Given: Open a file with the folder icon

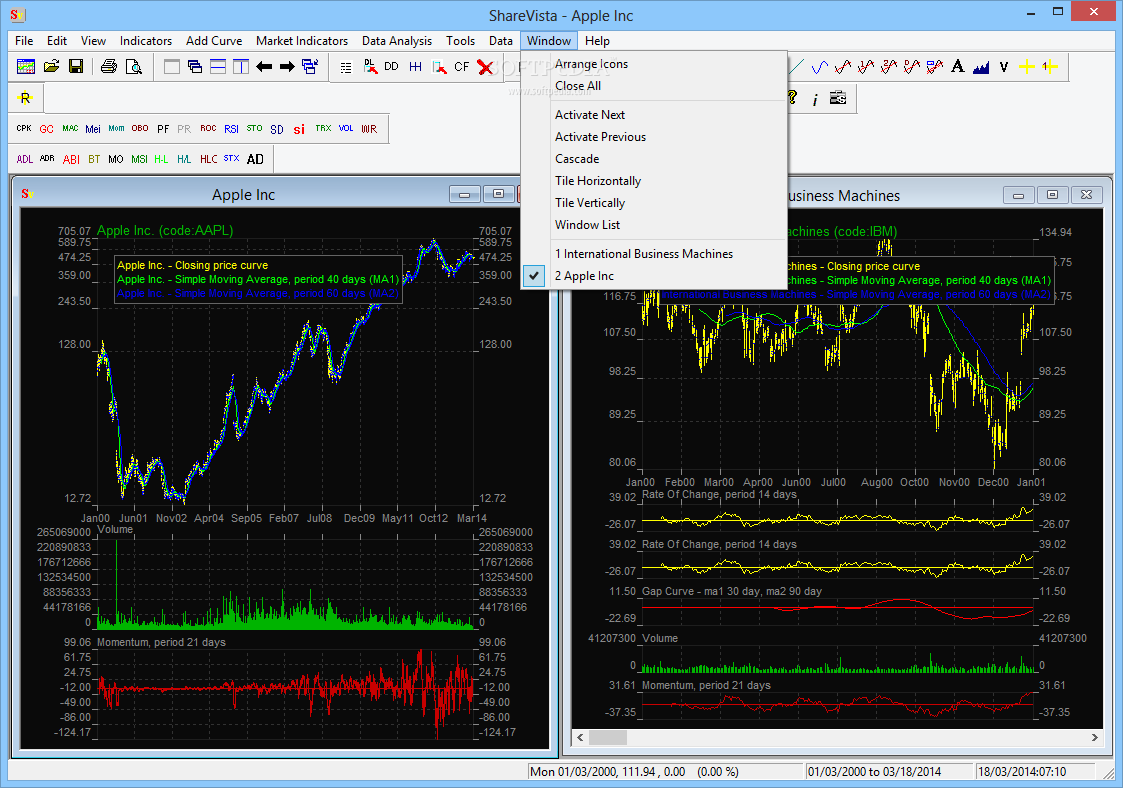Looking at the screenshot, I should [51, 67].
